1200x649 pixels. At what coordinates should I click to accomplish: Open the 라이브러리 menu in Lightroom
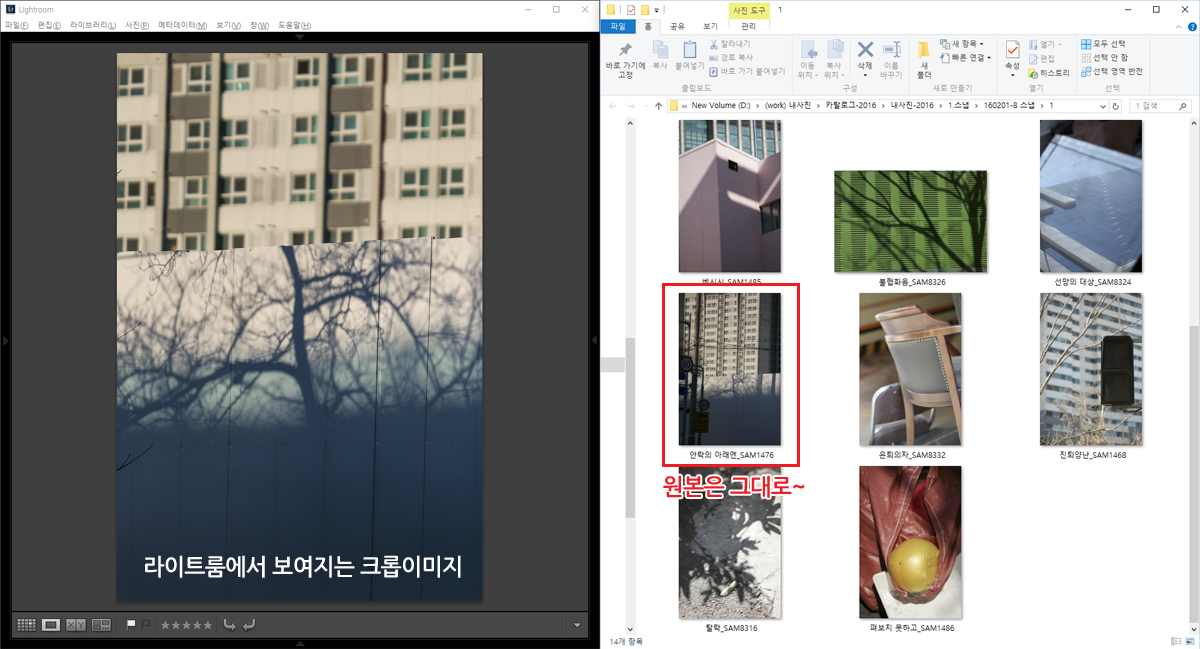click(x=92, y=25)
